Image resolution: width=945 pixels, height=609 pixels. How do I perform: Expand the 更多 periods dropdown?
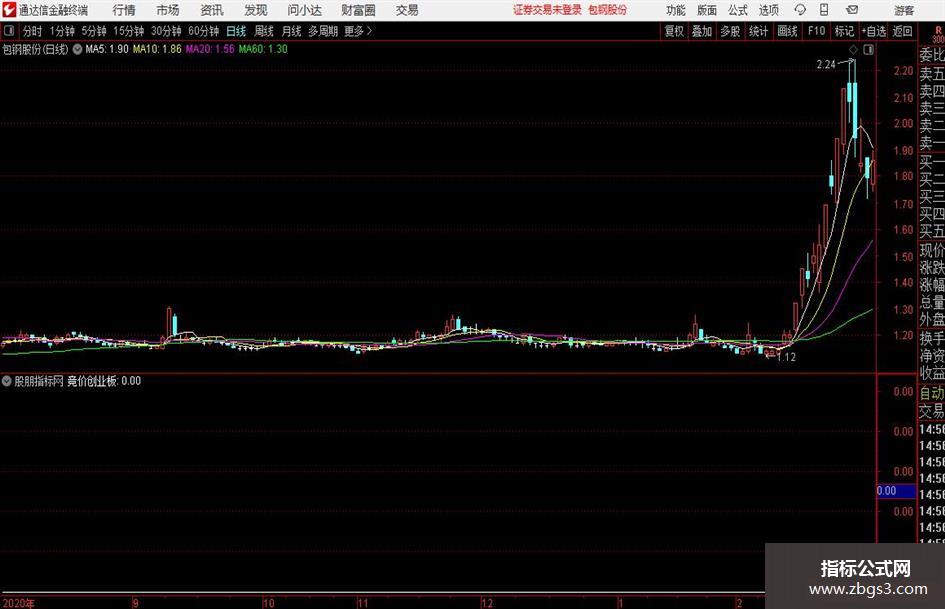[x=359, y=31]
